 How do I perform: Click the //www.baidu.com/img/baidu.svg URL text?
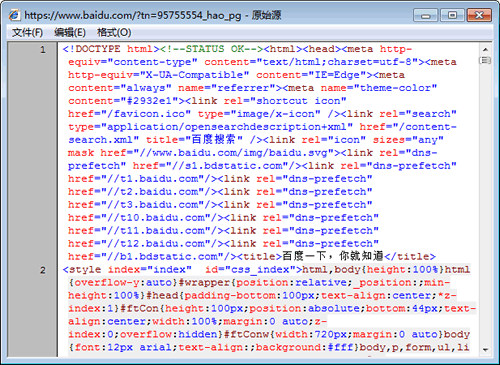(240, 153)
